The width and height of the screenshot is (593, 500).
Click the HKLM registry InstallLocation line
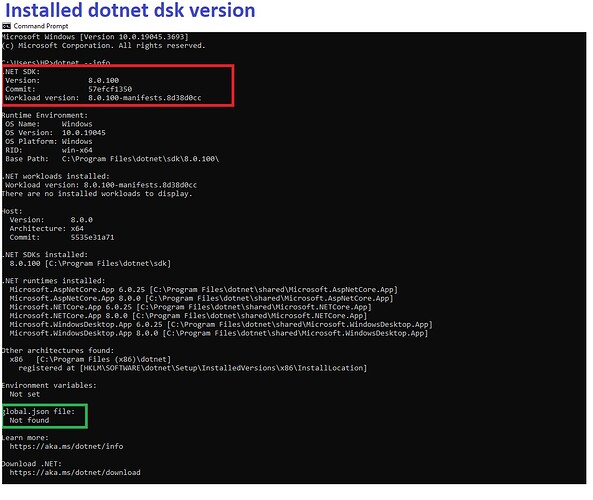coord(192,368)
